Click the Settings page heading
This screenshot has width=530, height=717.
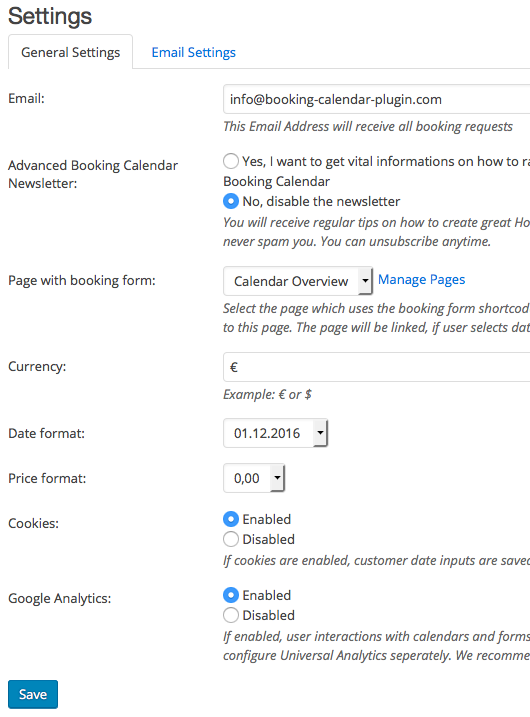coord(50,16)
